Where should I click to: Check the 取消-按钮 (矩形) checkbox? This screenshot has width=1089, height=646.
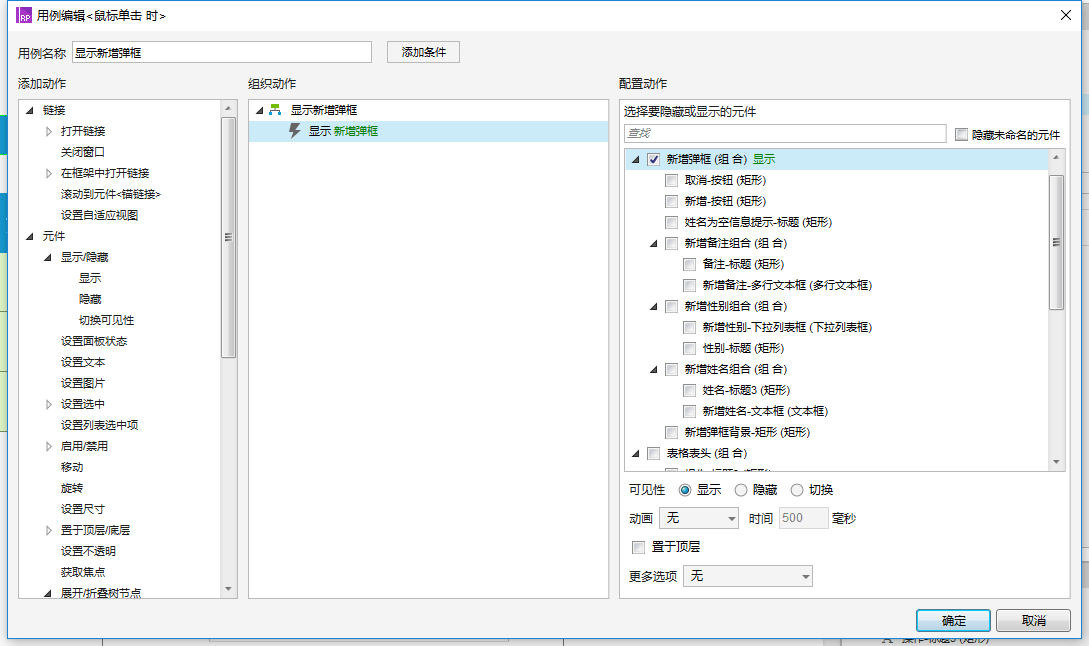672,180
